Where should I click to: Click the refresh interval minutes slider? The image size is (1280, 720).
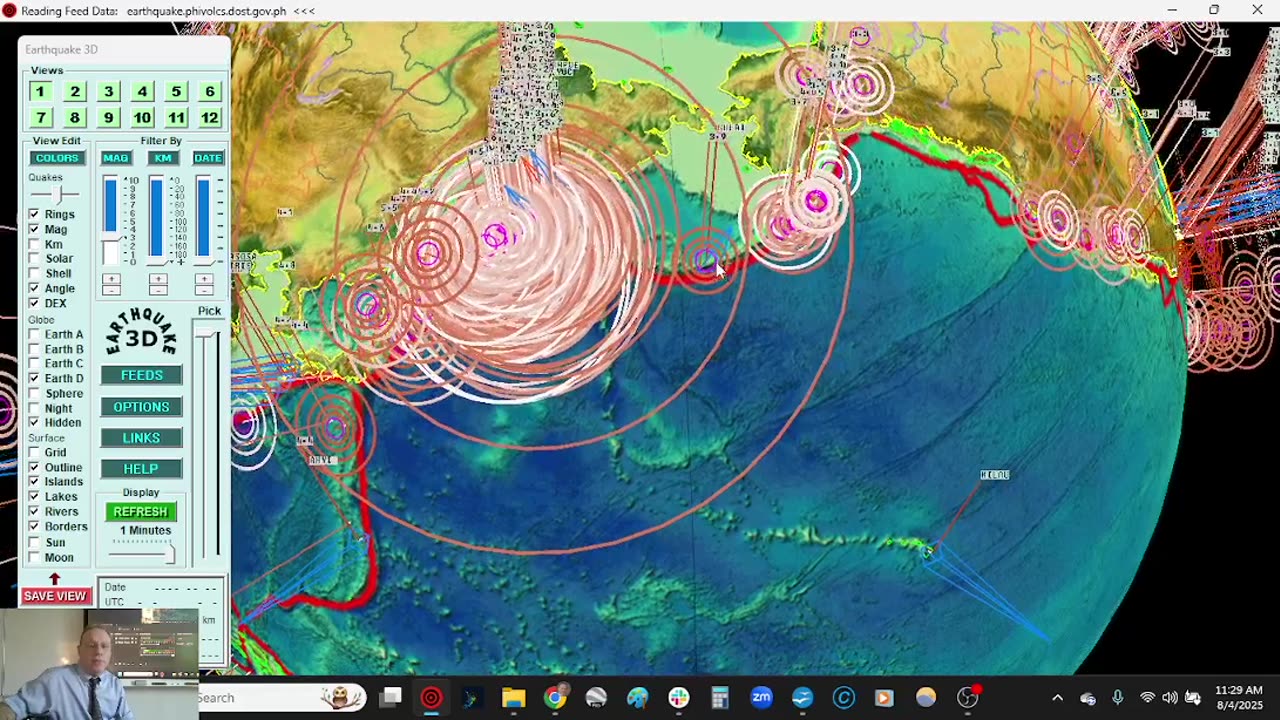[x=142, y=552]
